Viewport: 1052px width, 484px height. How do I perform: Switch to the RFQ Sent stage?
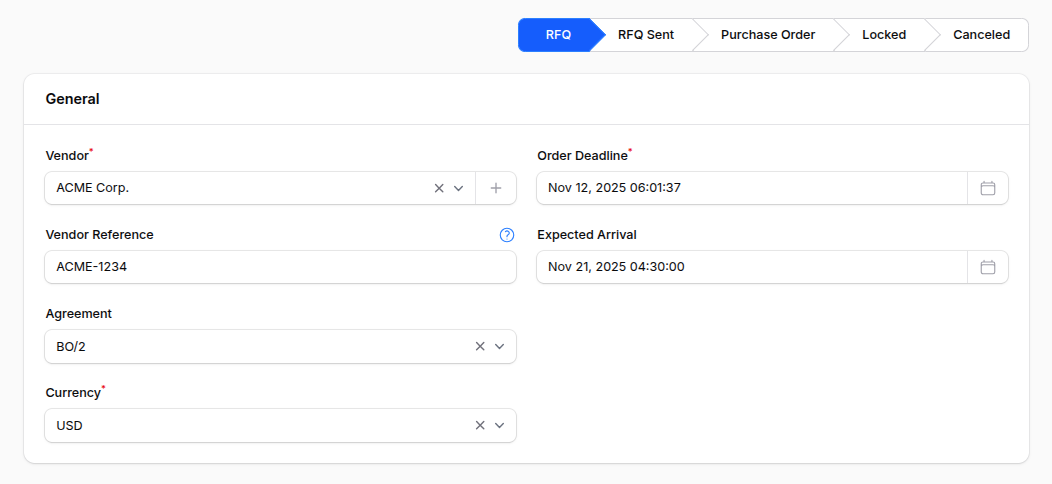645,35
